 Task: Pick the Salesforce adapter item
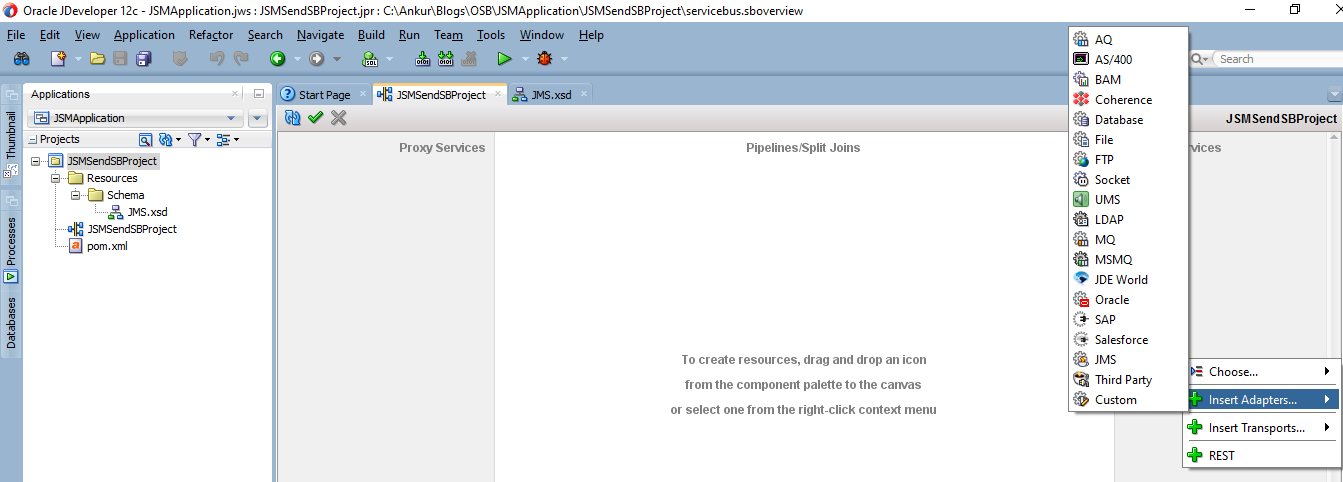[1121, 340]
